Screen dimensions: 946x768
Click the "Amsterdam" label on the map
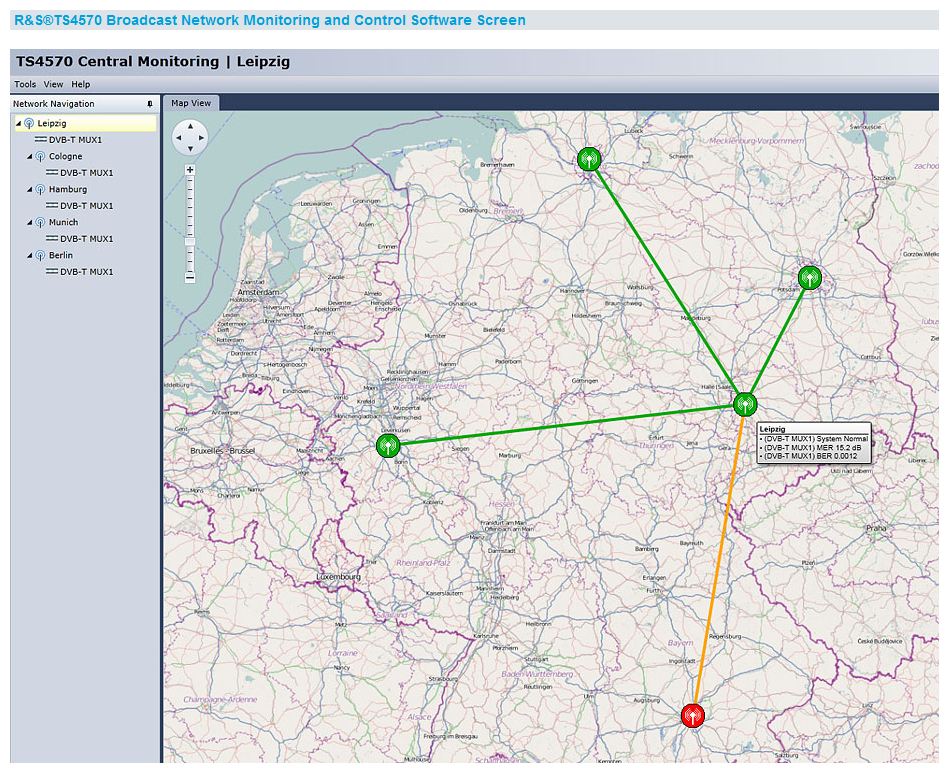(258, 292)
